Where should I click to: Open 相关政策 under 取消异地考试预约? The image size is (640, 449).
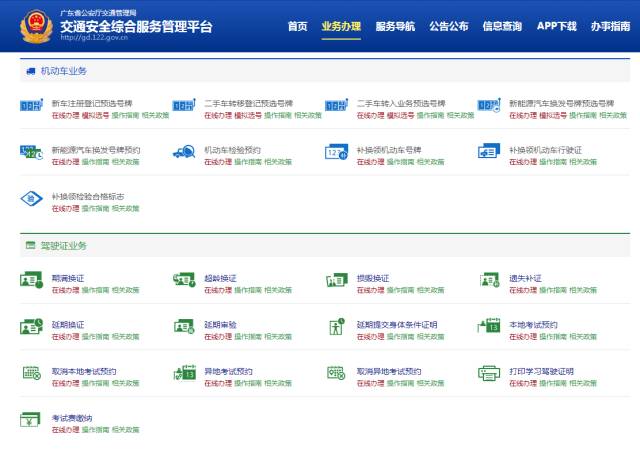[431, 383]
